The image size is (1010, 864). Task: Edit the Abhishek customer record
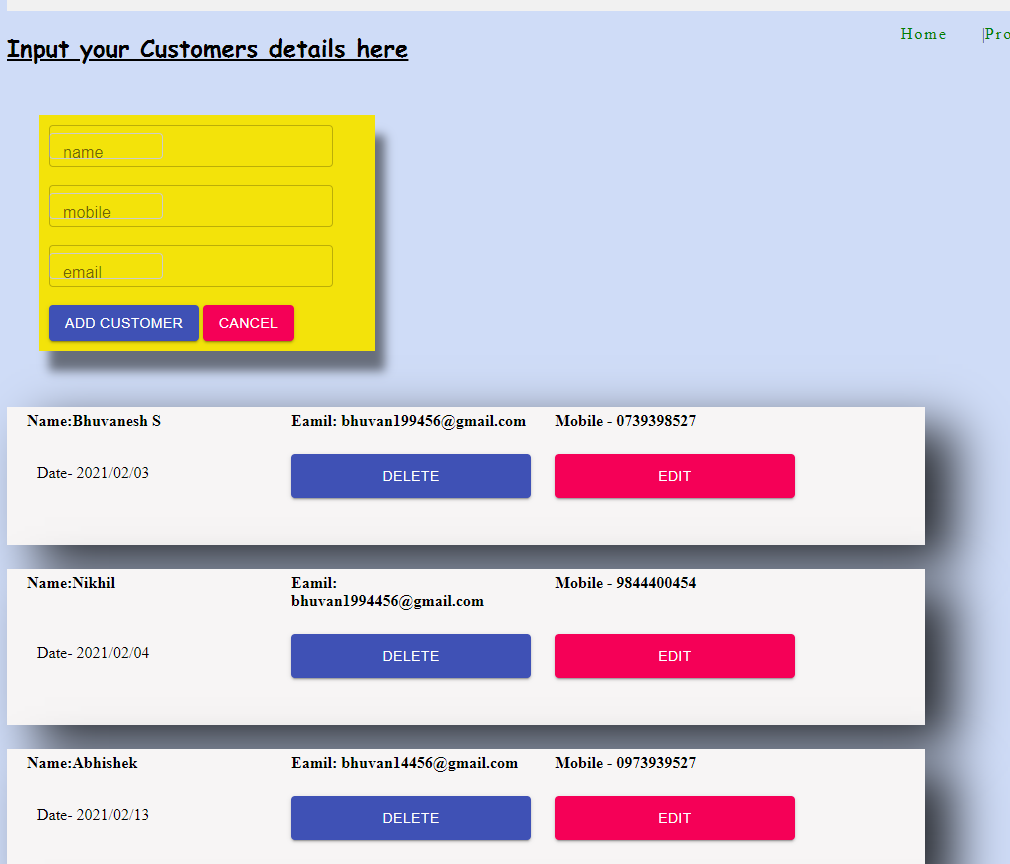(674, 818)
